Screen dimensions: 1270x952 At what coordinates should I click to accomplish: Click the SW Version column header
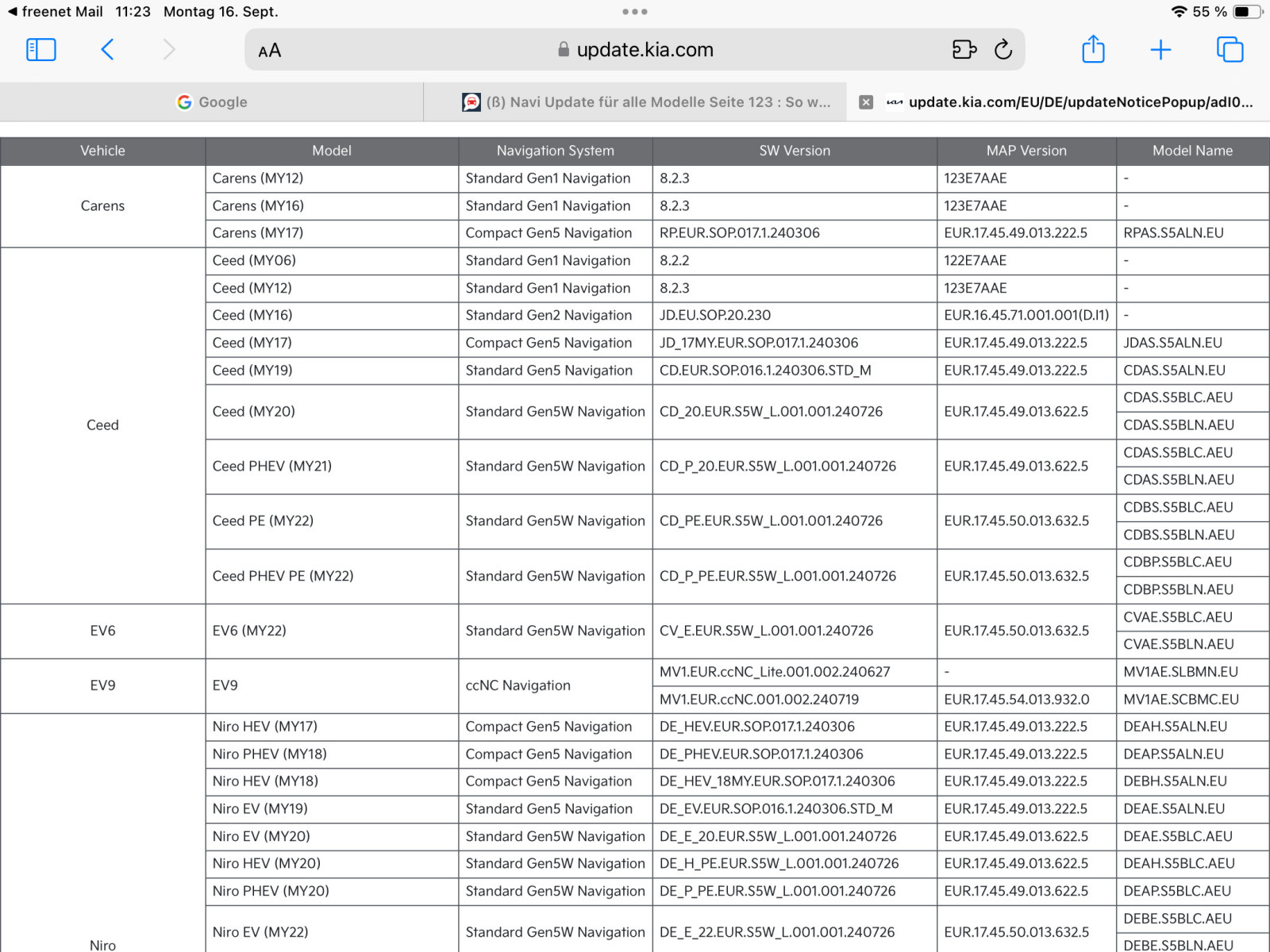pyautogui.click(x=795, y=151)
